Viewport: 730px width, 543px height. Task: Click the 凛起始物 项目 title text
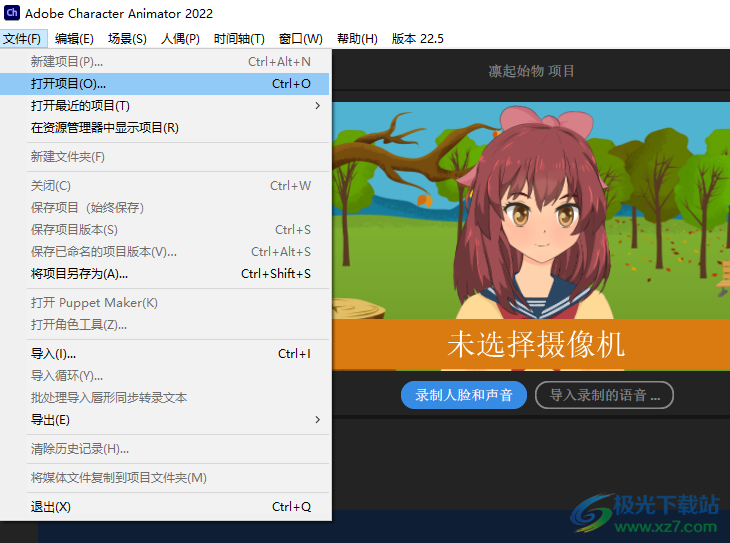[531, 71]
